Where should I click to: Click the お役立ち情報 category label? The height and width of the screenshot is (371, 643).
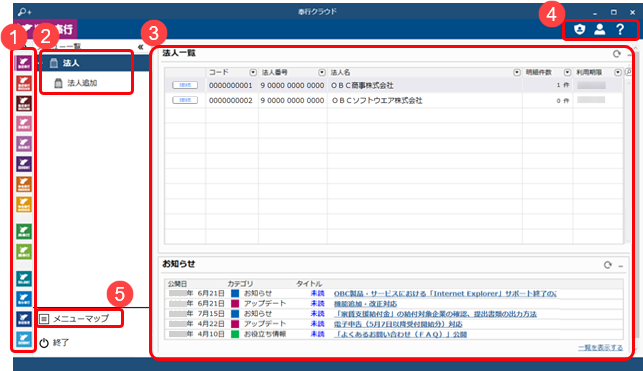264,335
